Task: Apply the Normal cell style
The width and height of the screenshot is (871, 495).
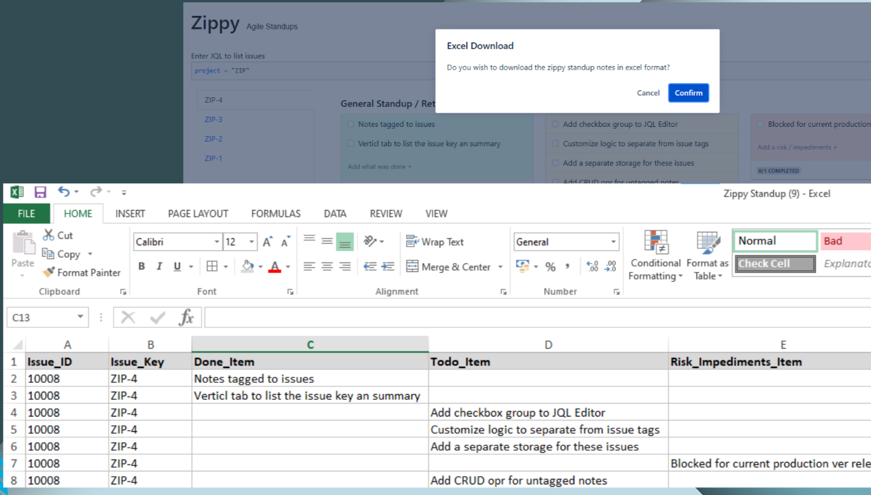Action: (775, 241)
